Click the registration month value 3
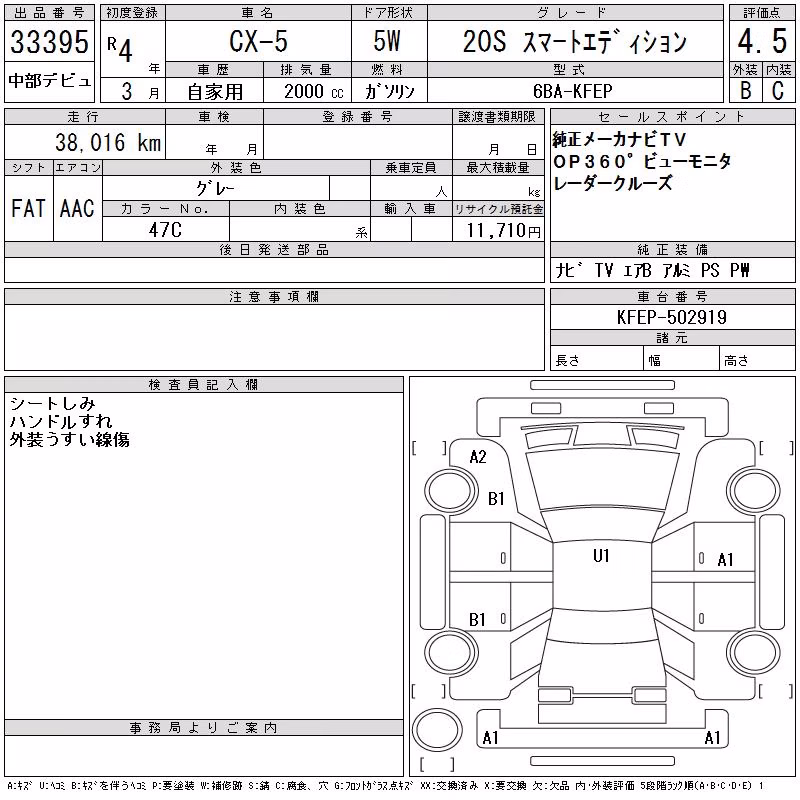Viewport: 800px width, 800px height. 127,91
